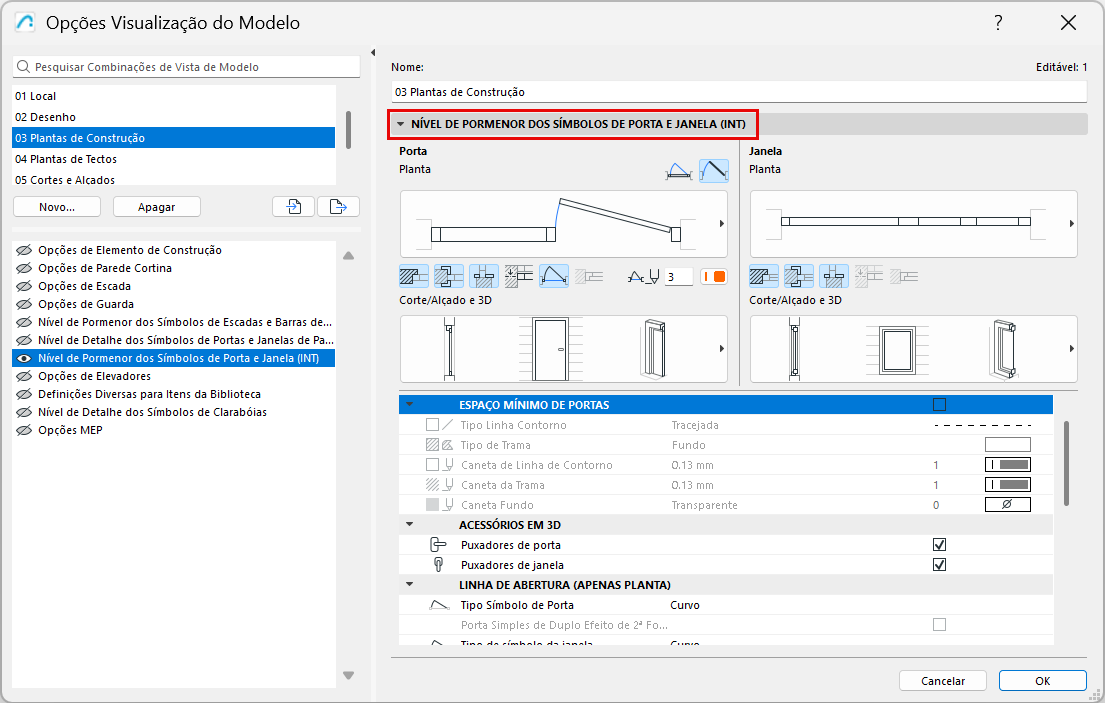Click the settings list vertical scrollbar
Viewport: 1105px width, 703px height.
1066,464
